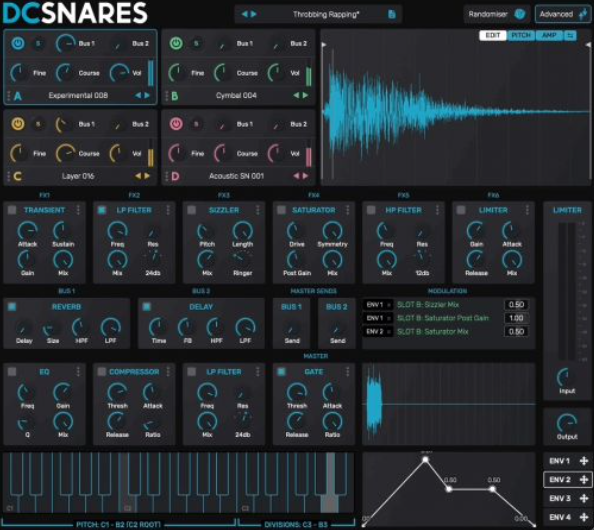Click the layer A Bus 1 knob
This screenshot has height=530, width=594.
[65, 44]
